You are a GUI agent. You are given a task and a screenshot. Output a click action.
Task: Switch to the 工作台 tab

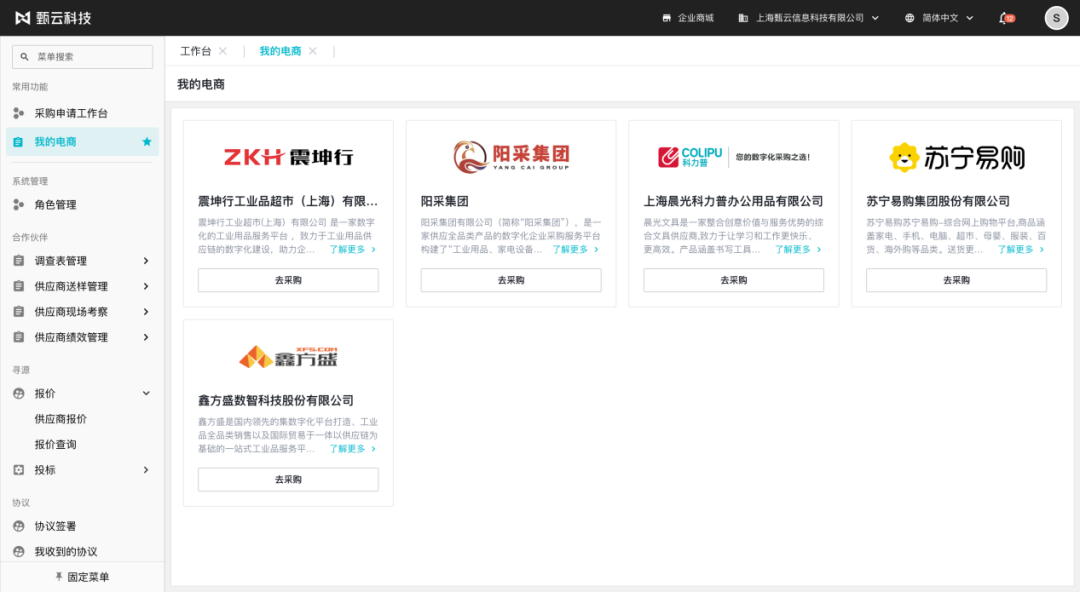click(196, 51)
